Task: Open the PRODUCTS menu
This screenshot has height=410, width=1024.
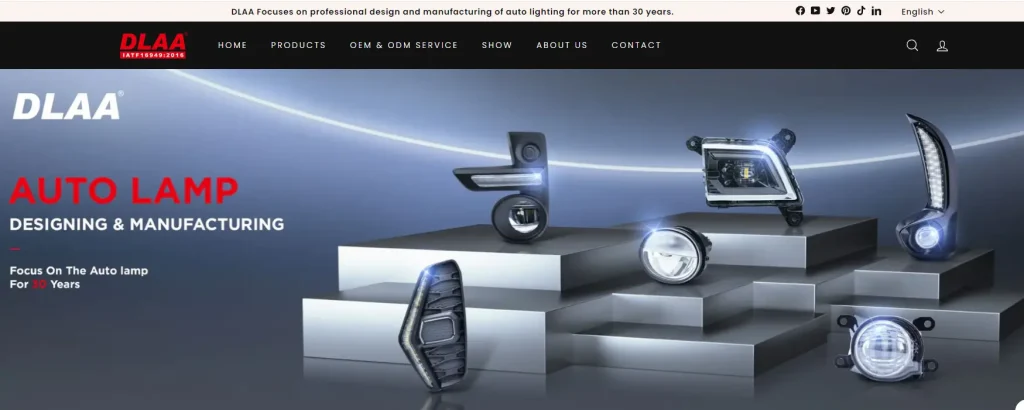Action: point(298,45)
